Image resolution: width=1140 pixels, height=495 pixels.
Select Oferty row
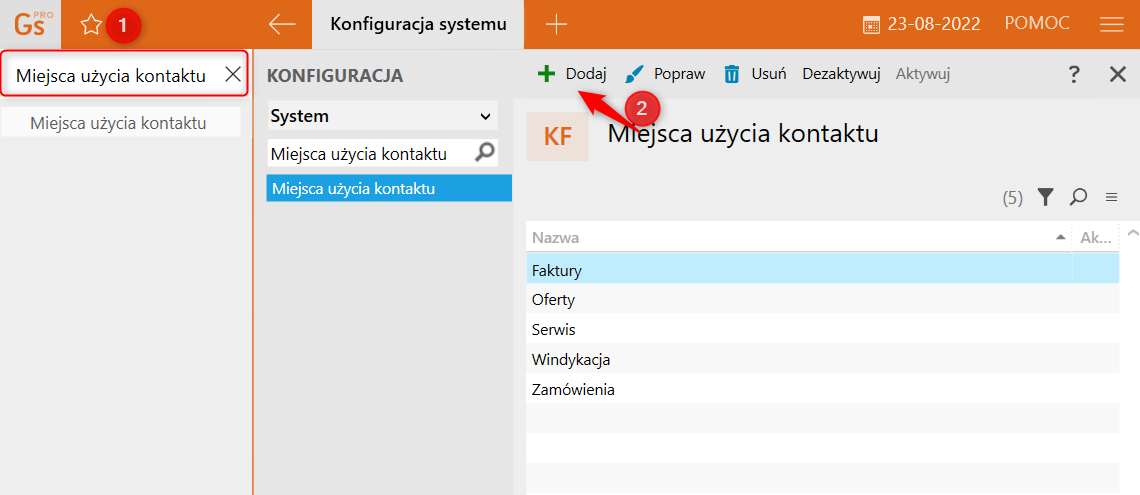click(822, 299)
